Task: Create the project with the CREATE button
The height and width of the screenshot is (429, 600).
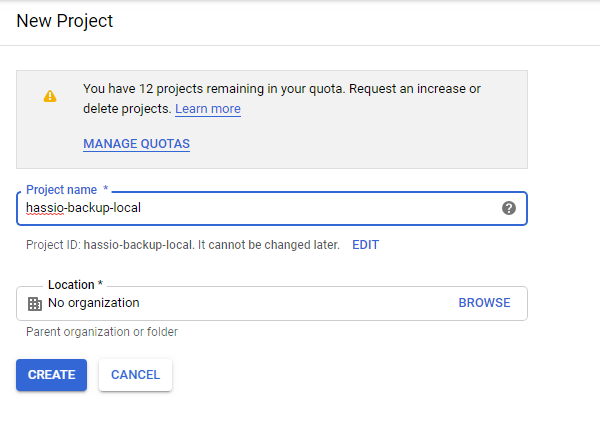Action: 51,375
